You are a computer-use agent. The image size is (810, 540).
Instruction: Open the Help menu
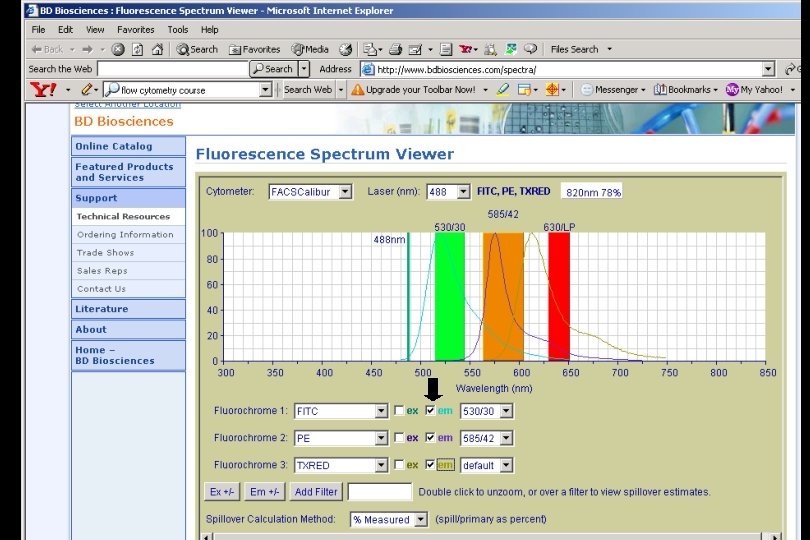pos(210,29)
